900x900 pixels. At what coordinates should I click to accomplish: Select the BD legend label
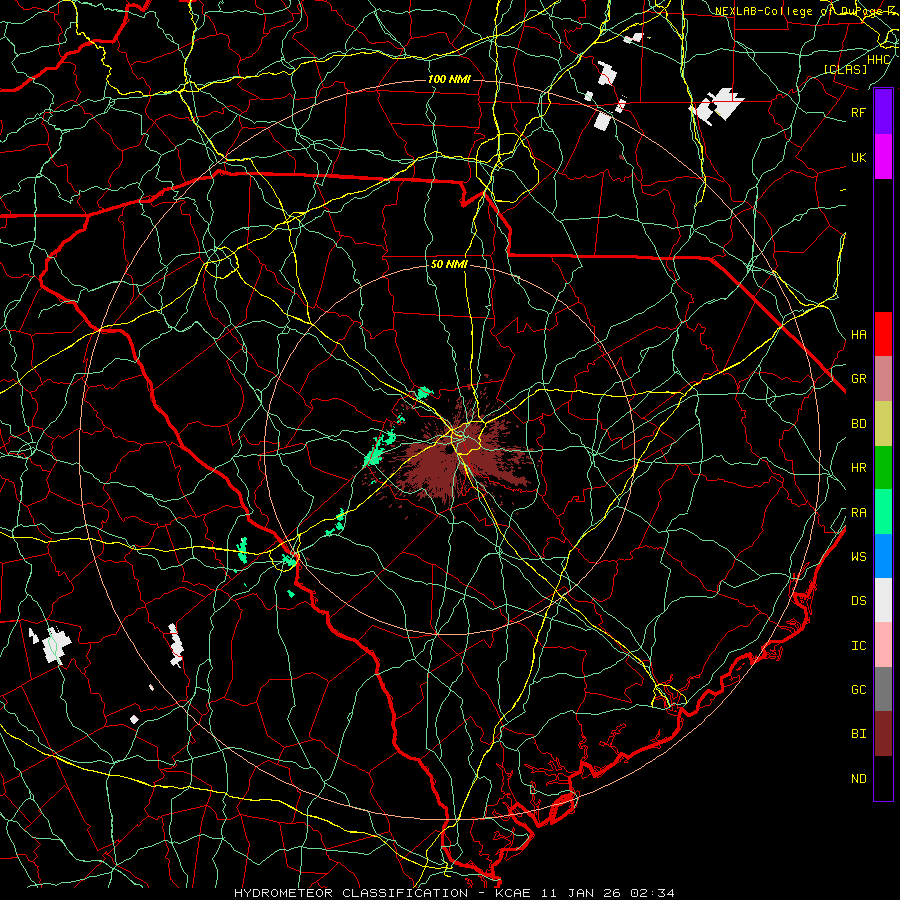859,424
